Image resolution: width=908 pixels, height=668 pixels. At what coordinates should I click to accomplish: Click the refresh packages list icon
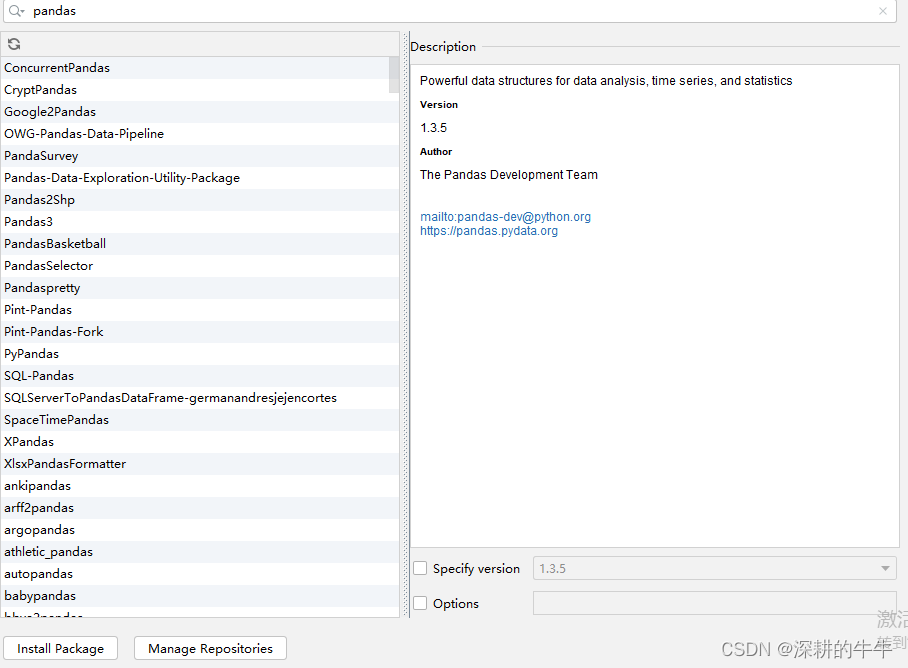14,44
